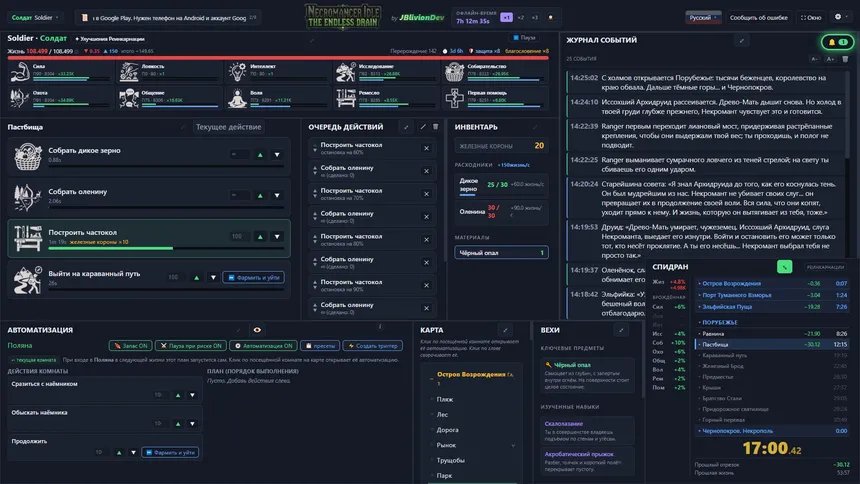This screenshot has height=484, width=860.
Task: Select x2 offline time speed
Action: pos(520,18)
